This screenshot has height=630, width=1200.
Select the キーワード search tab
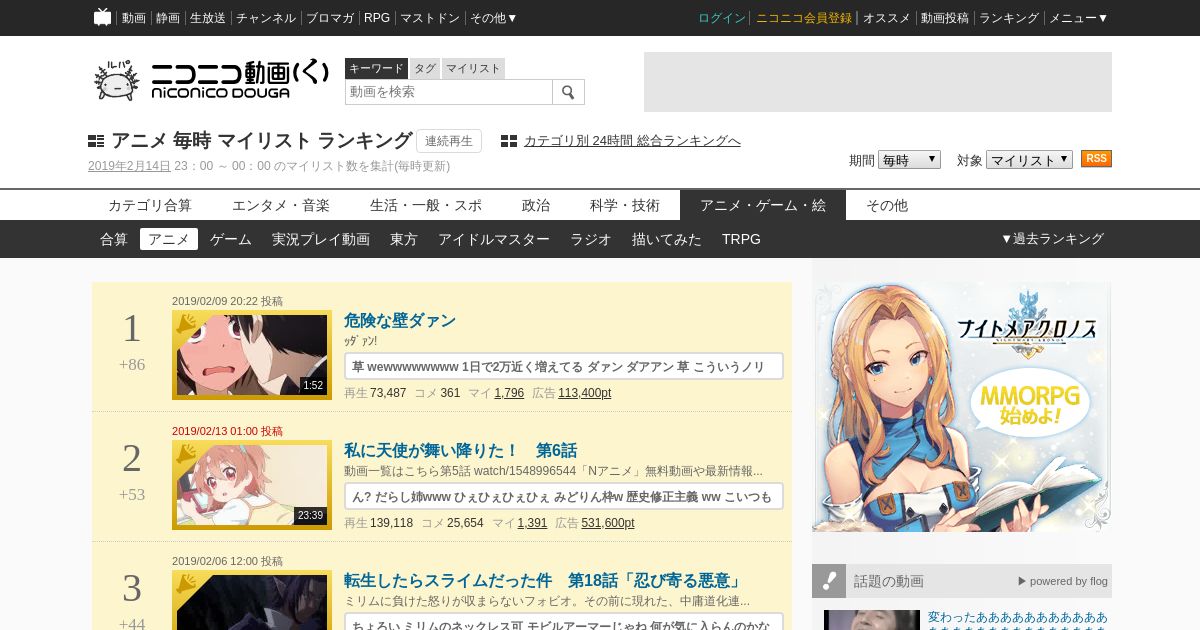[376, 68]
